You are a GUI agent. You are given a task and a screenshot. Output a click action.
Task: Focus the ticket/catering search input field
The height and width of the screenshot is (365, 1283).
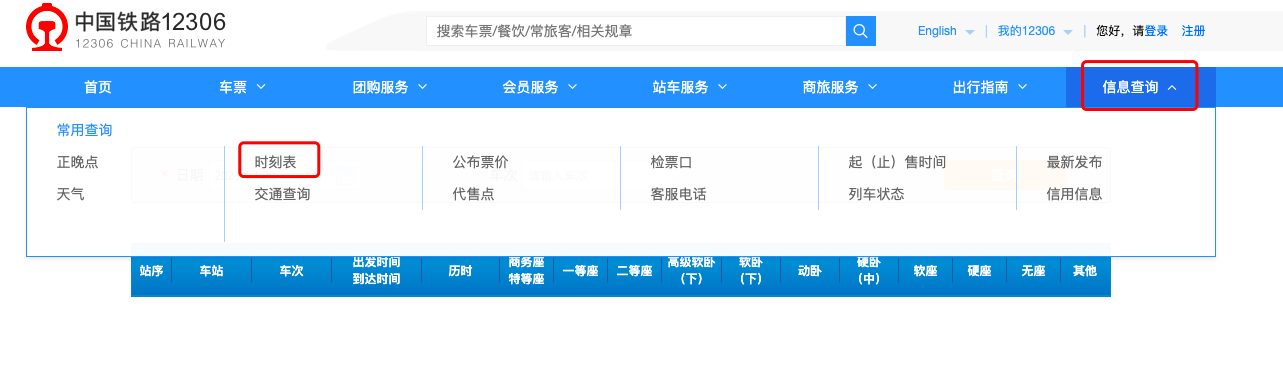coord(636,31)
